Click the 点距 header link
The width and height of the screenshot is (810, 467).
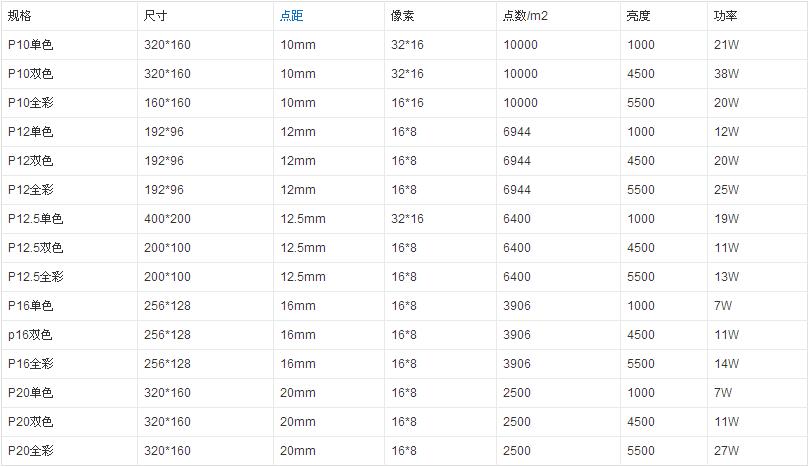(291, 16)
